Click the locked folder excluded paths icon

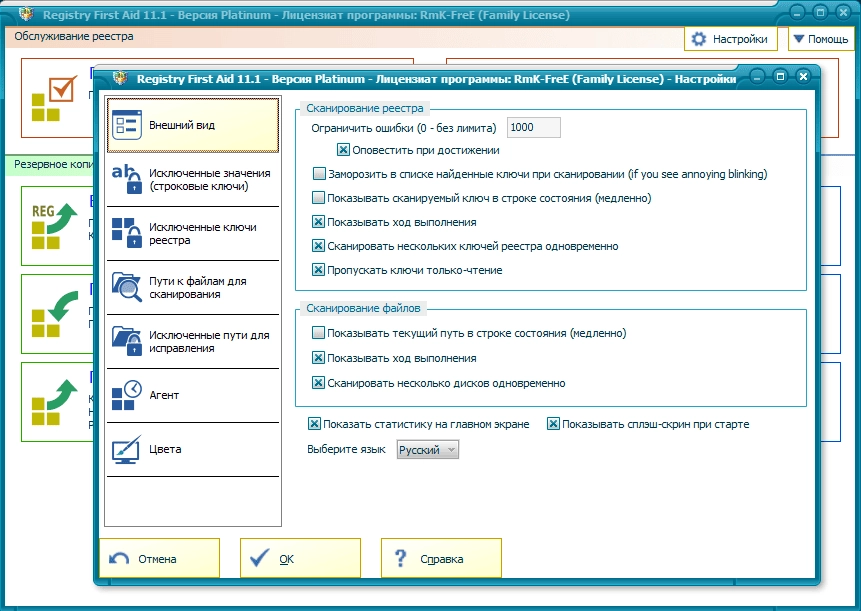[x=127, y=340]
